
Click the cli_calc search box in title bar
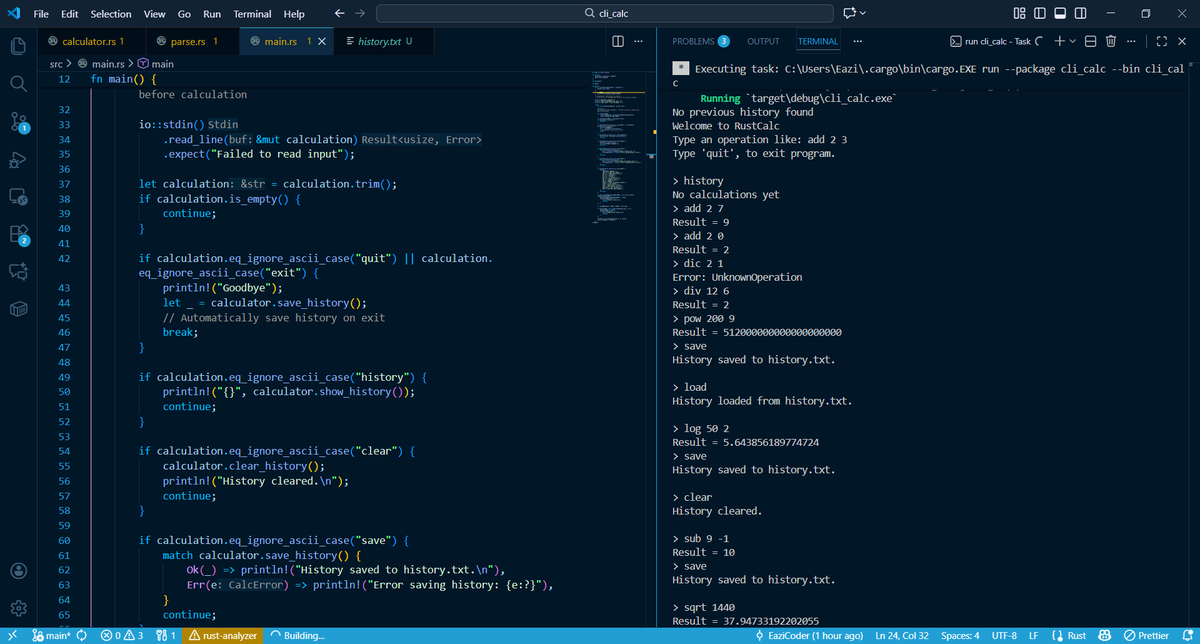click(604, 14)
